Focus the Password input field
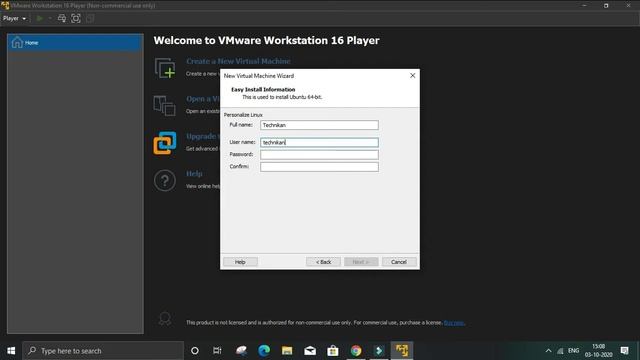640x360 pixels. [319, 154]
